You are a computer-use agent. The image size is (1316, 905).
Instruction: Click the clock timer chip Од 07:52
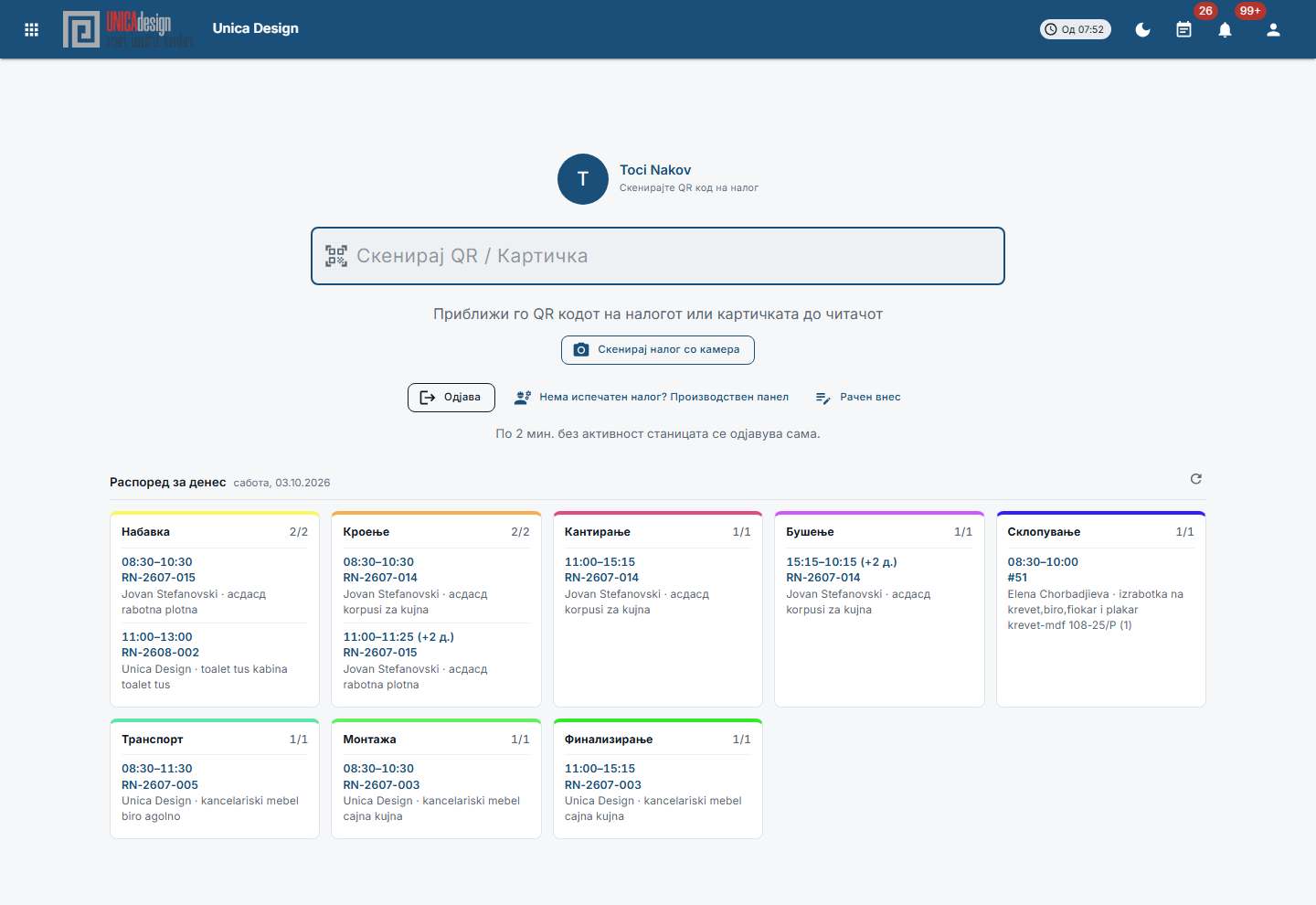1076,29
